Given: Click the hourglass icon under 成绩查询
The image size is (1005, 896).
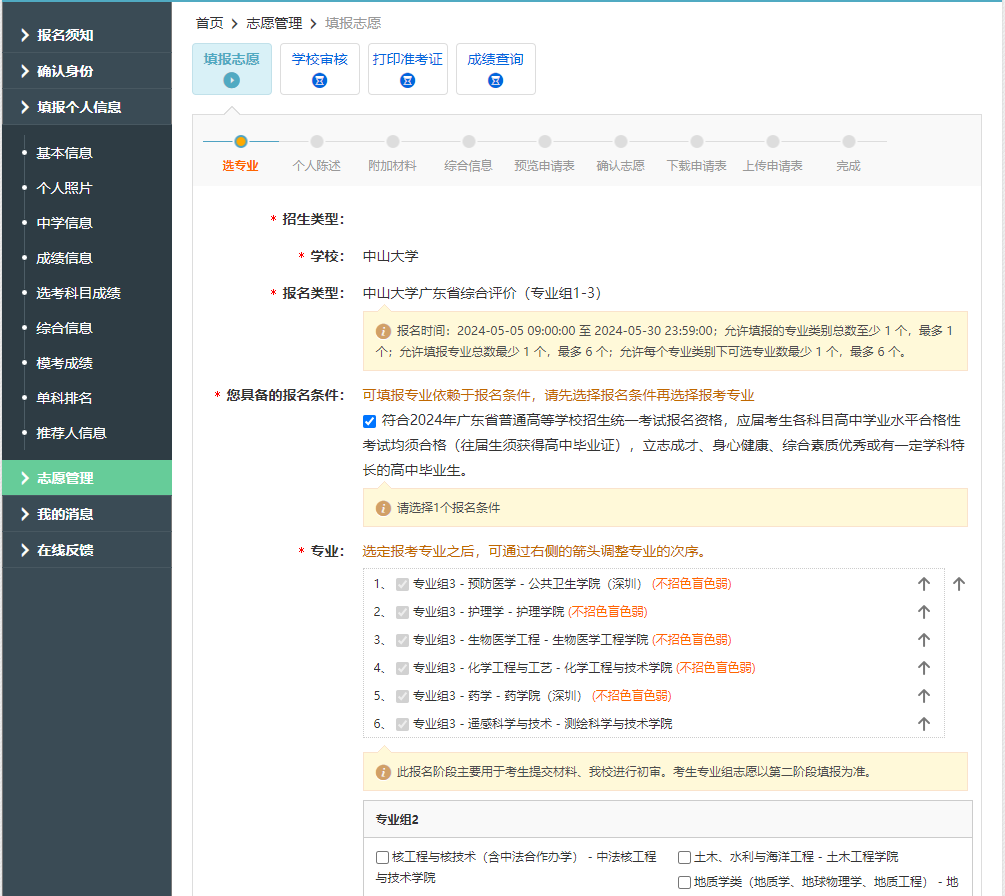Looking at the screenshot, I should click(x=495, y=80).
